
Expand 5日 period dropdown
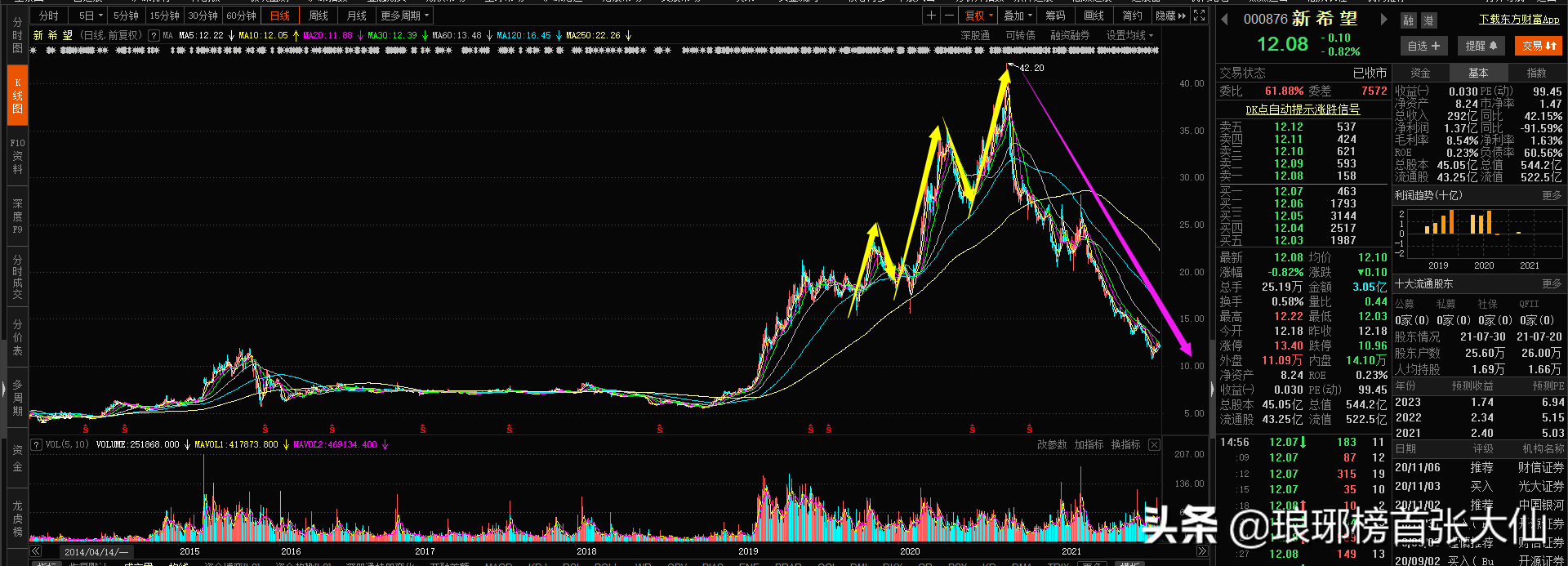tap(91, 16)
